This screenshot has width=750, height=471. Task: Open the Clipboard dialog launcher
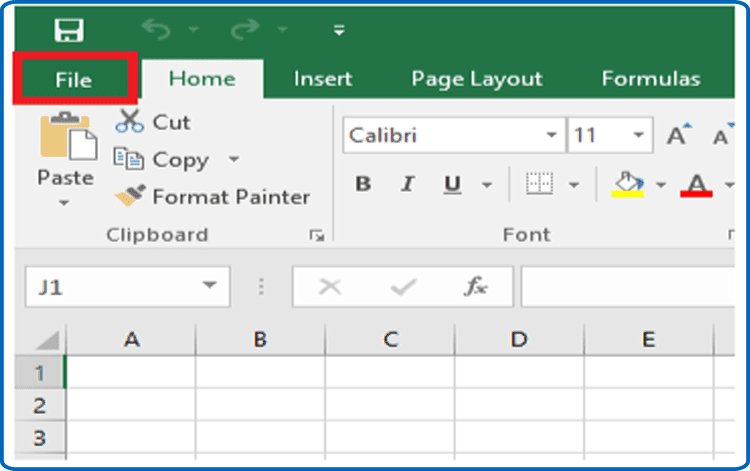click(x=317, y=236)
